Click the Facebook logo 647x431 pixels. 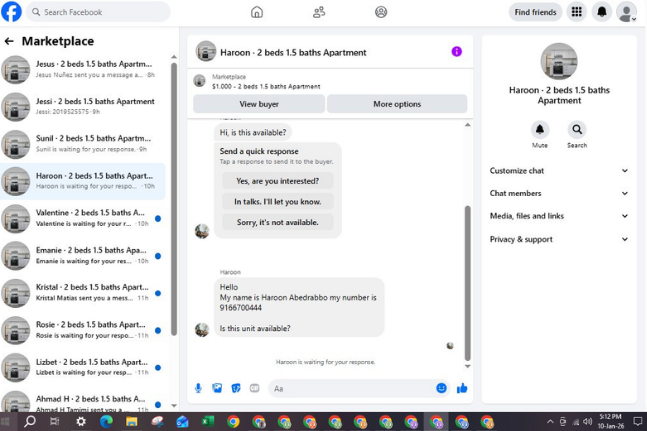11,12
